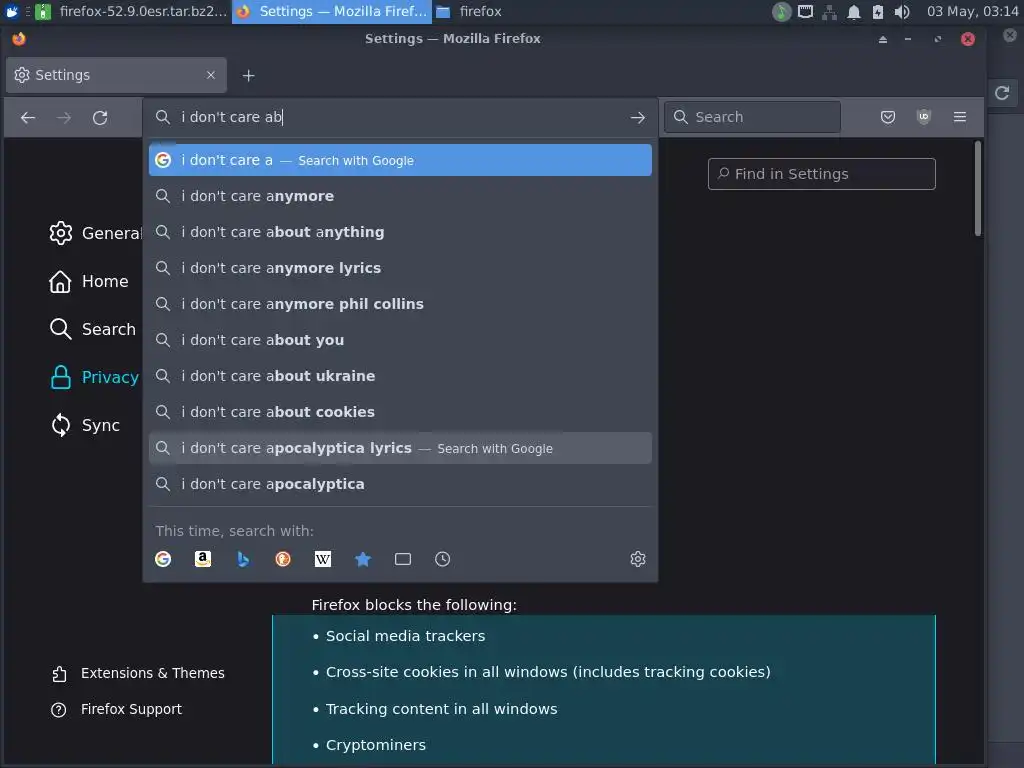Switch to firefox-52.9.0esr.tar.bz2 taskbar window

(x=131, y=11)
